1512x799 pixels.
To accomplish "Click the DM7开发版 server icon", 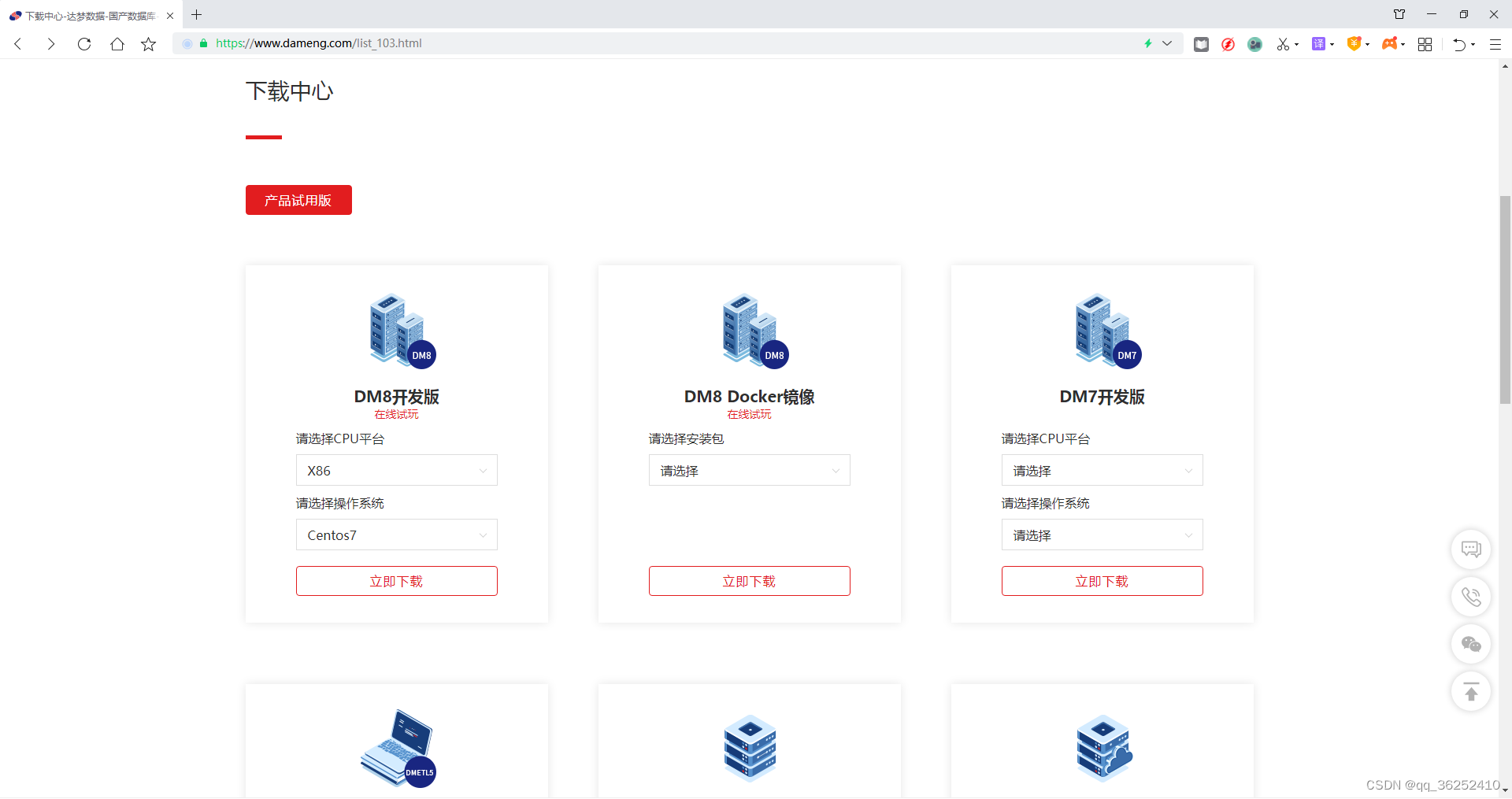I will 1108,331.
